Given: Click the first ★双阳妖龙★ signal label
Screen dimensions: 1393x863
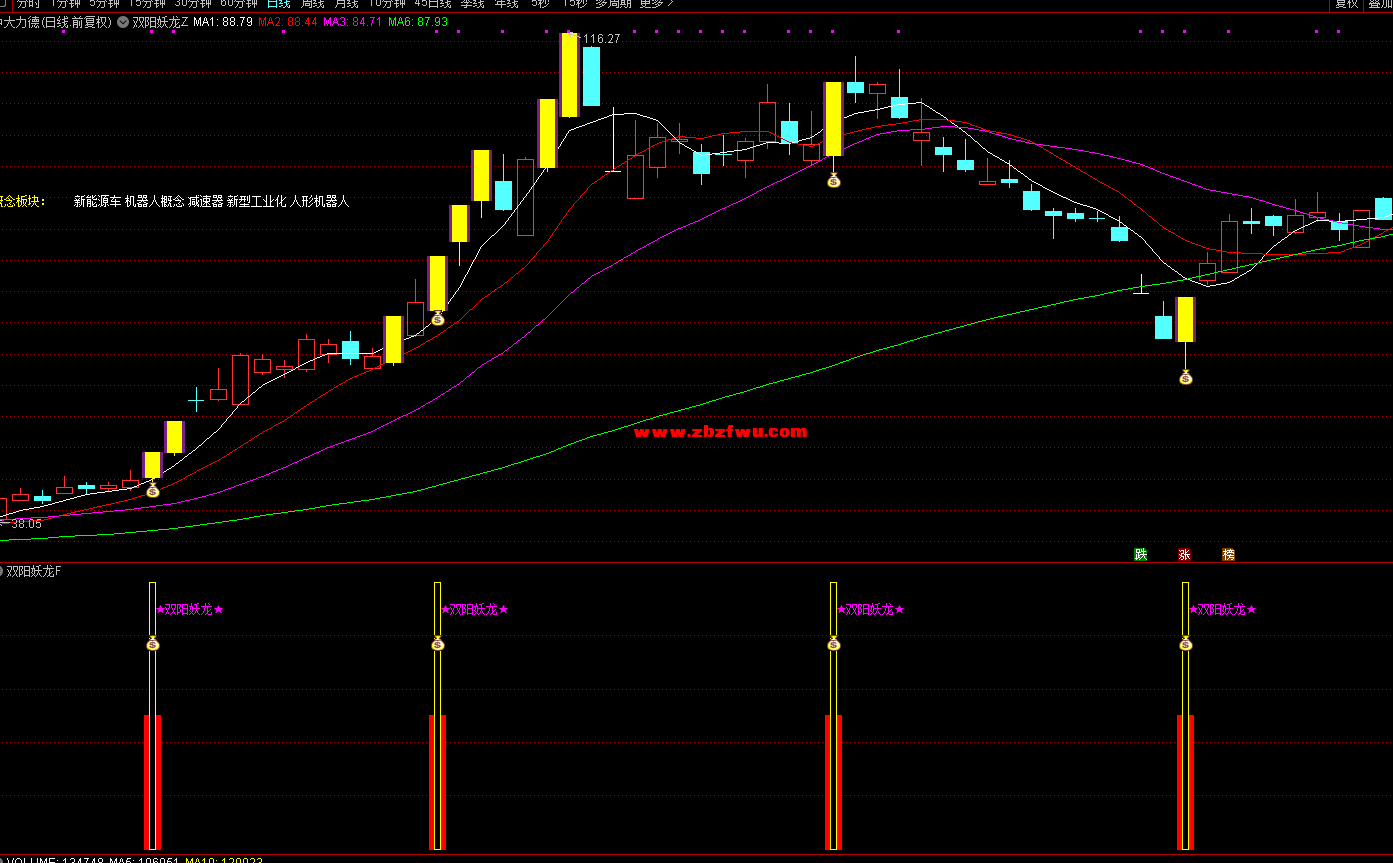Looking at the screenshot, I should tap(190, 609).
